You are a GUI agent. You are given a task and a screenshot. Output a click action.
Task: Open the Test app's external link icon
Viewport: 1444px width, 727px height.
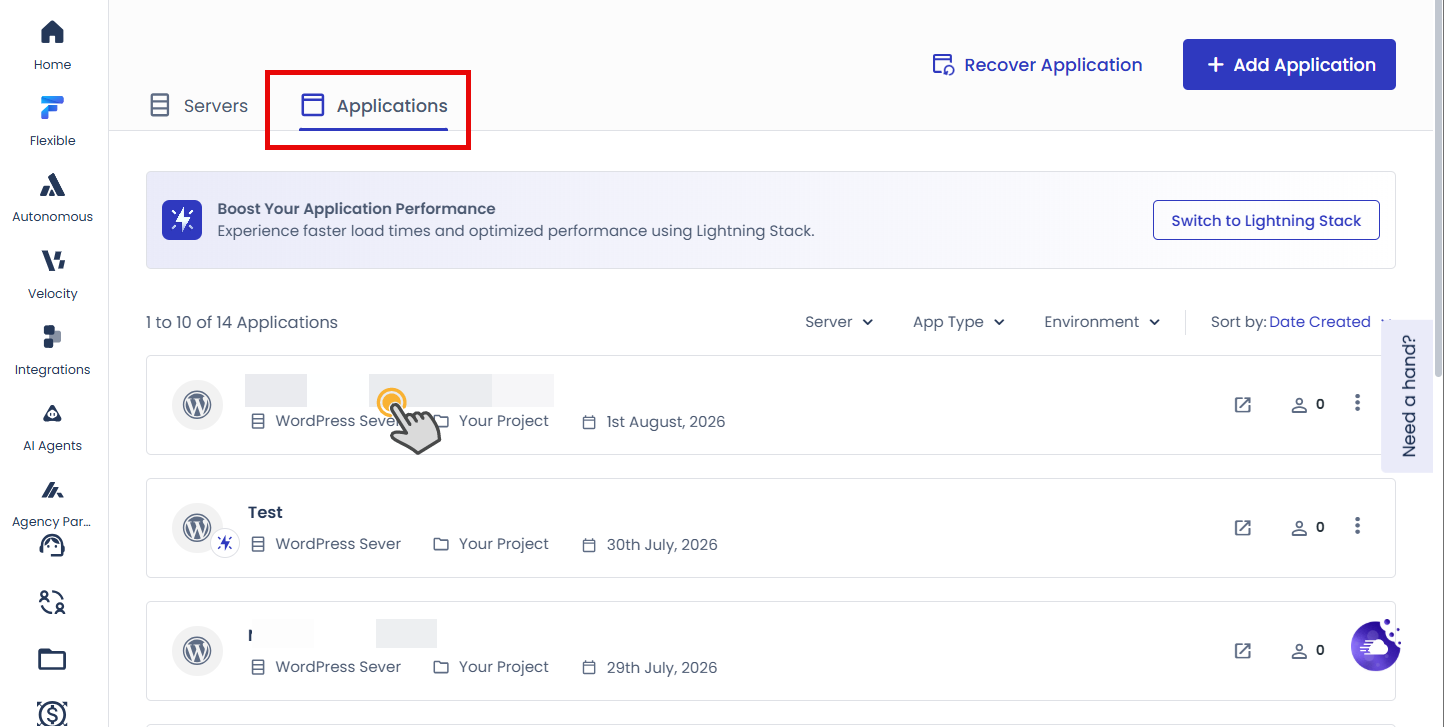click(x=1243, y=527)
